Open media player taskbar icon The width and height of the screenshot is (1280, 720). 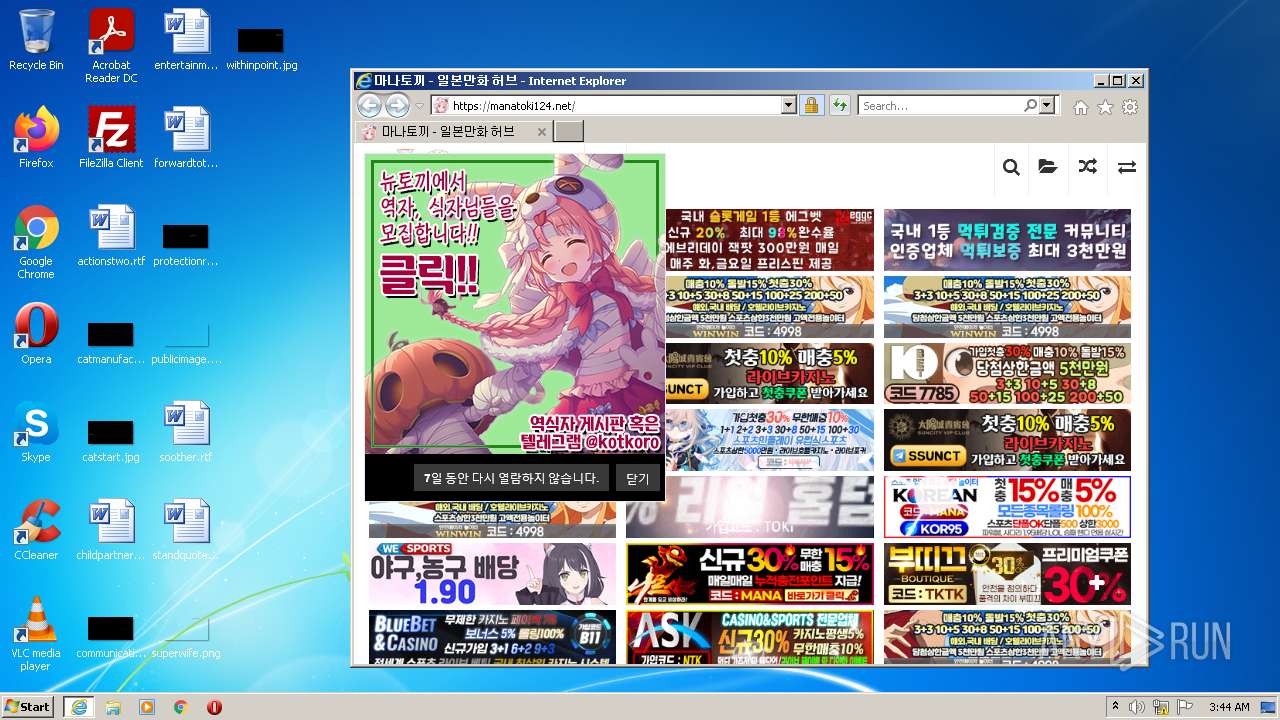tap(147, 707)
